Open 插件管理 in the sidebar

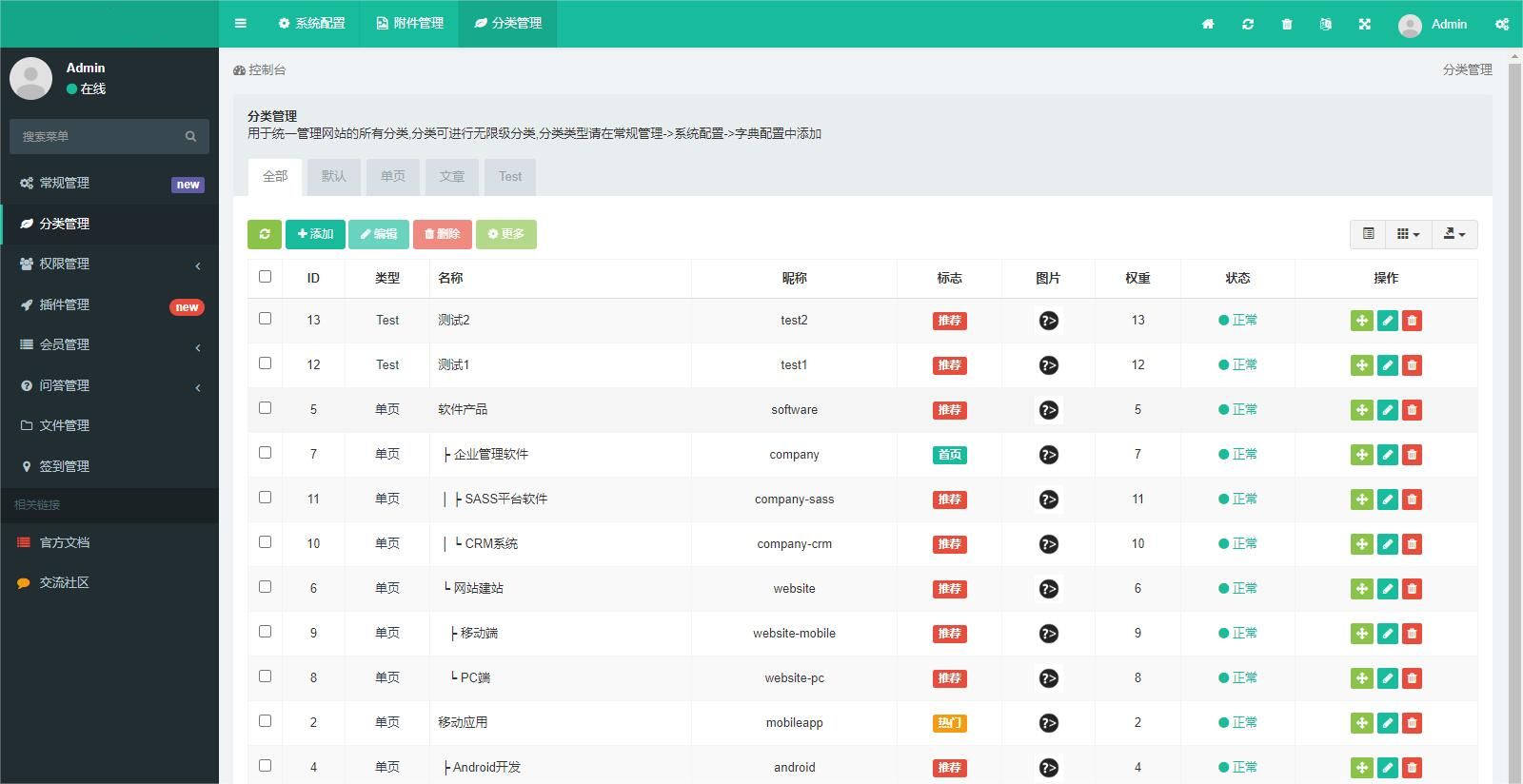pos(109,304)
